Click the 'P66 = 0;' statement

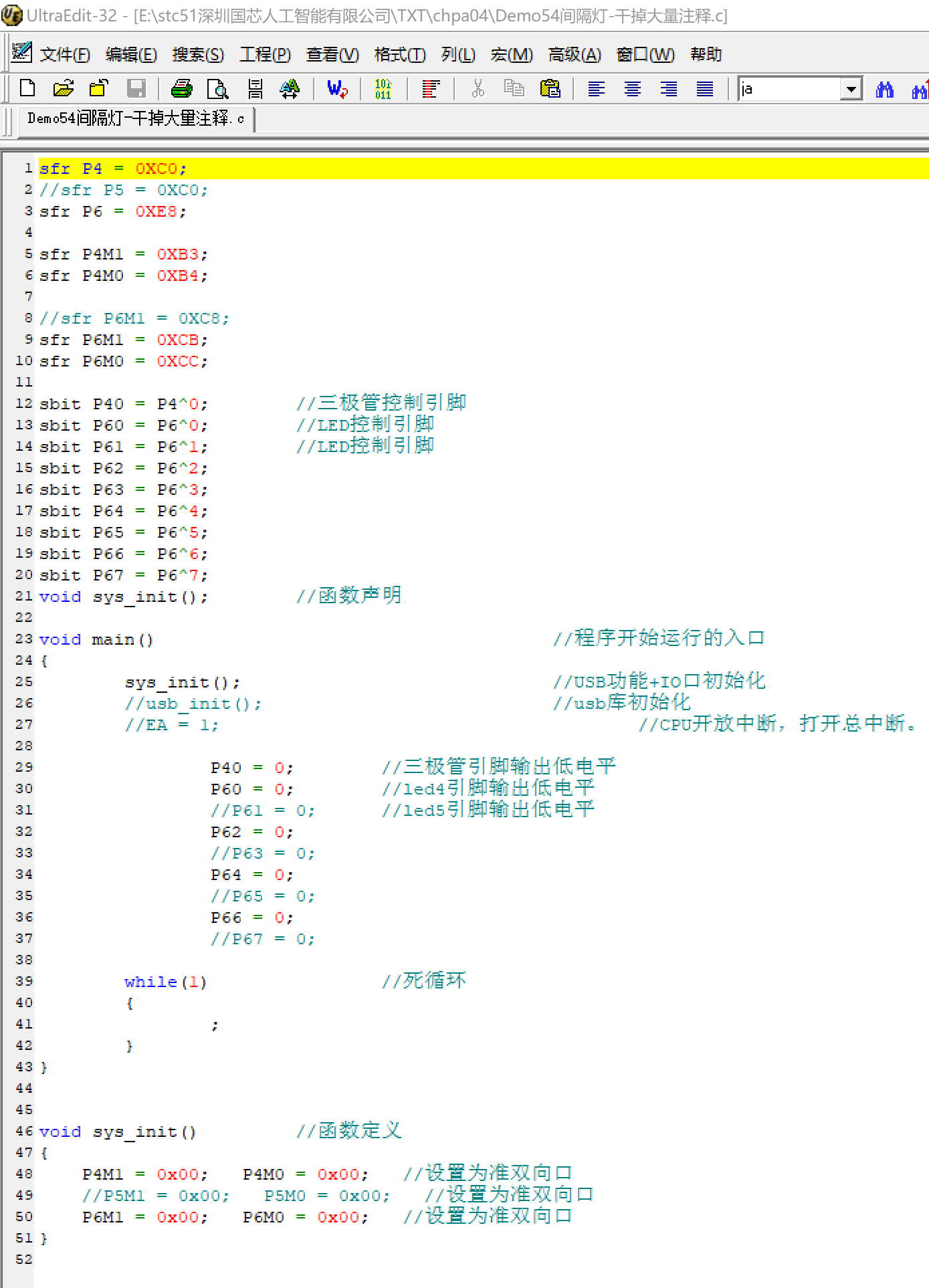point(251,918)
